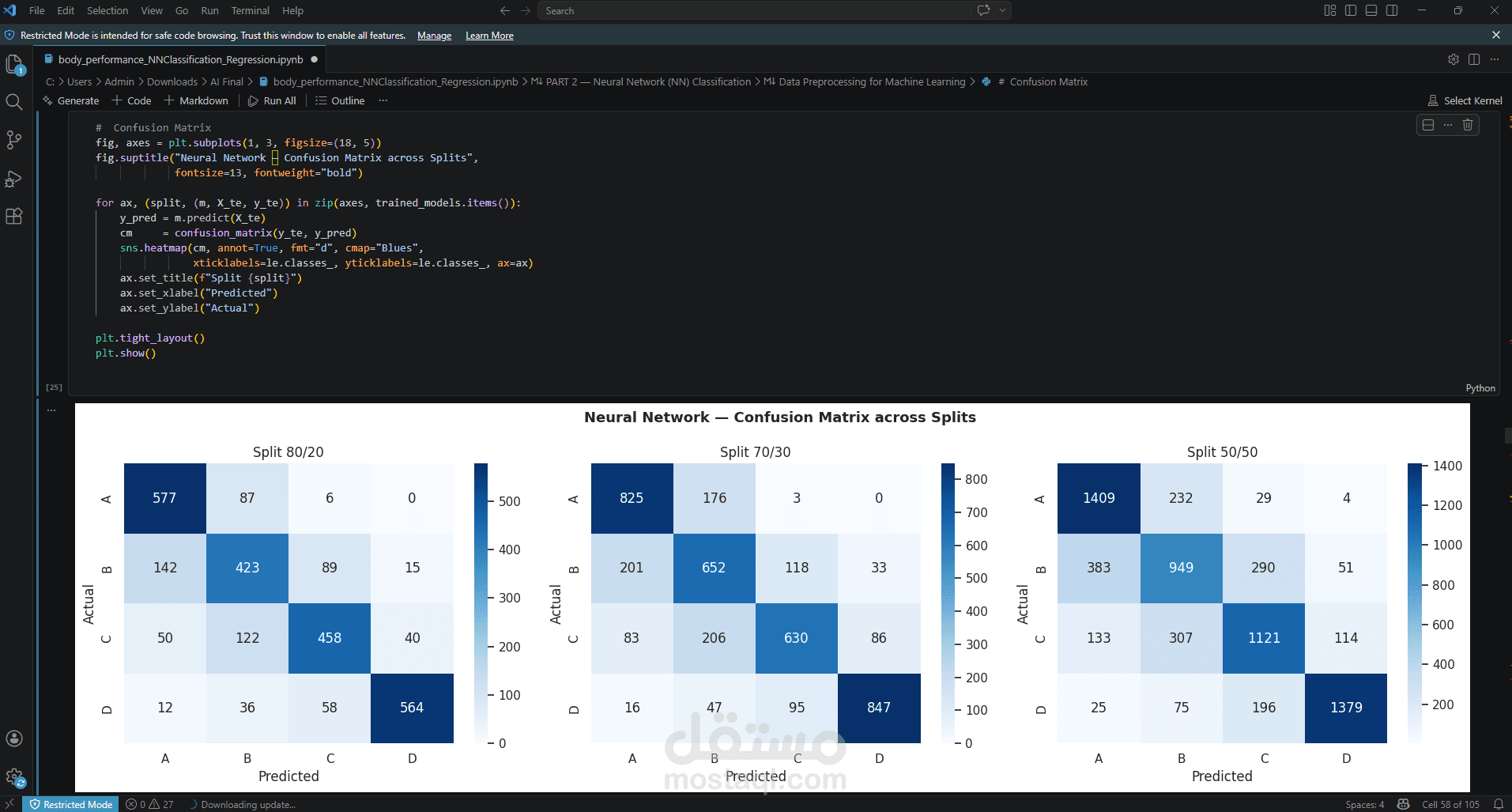Open the Data Preprocessing breadcrumb dropdown

coord(865,81)
